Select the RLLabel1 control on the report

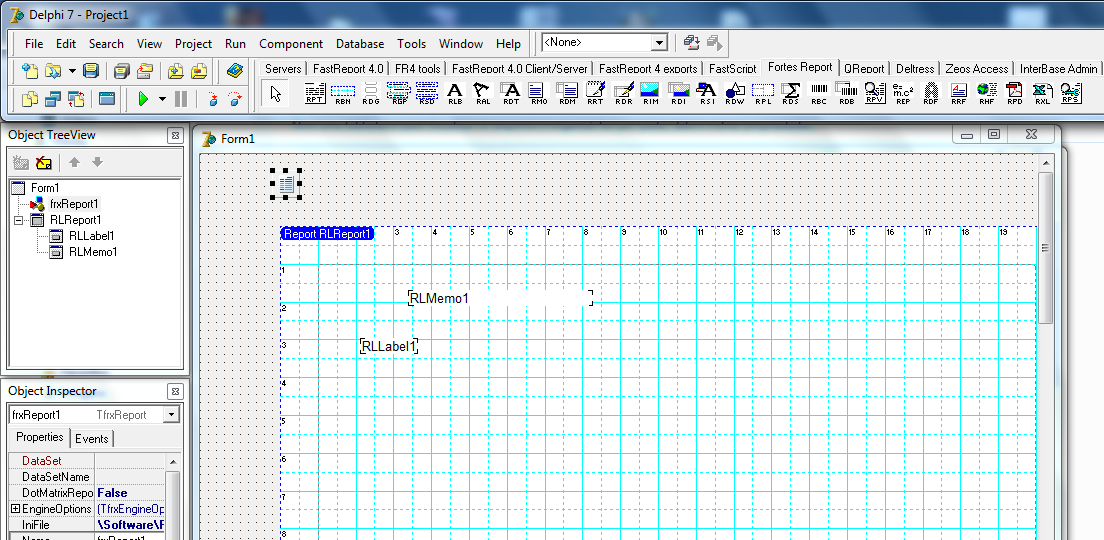click(x=389, y=346)
